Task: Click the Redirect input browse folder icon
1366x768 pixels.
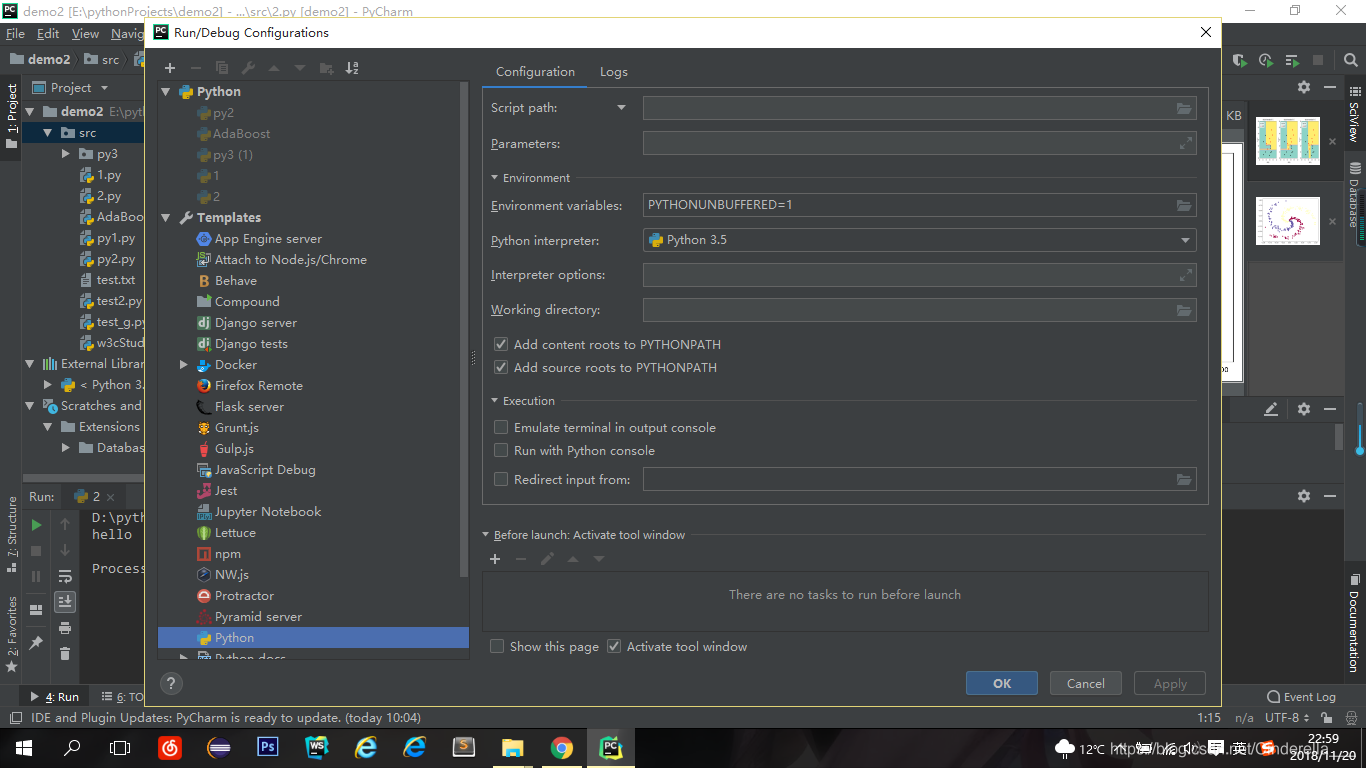Action: pyautogui.click(x=1184, y=480)
